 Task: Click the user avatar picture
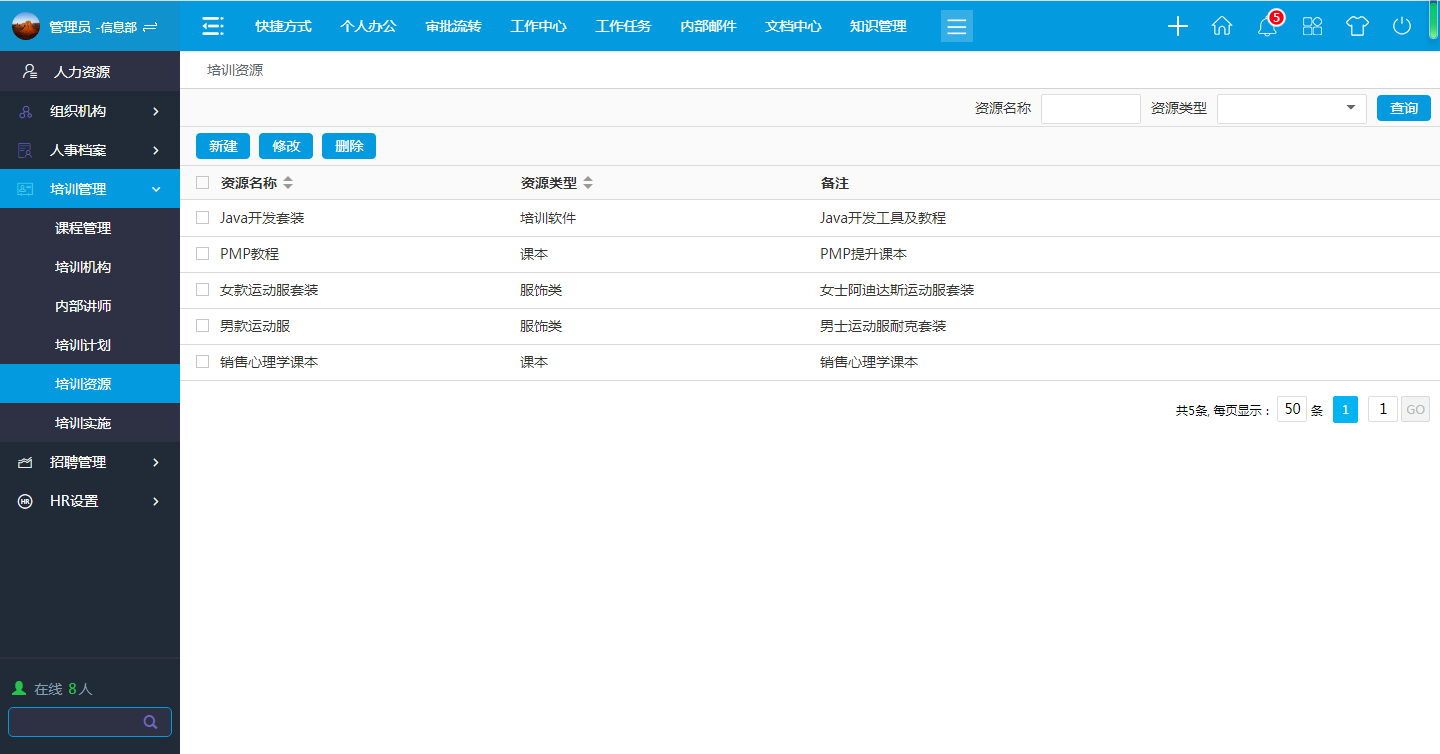26,27
